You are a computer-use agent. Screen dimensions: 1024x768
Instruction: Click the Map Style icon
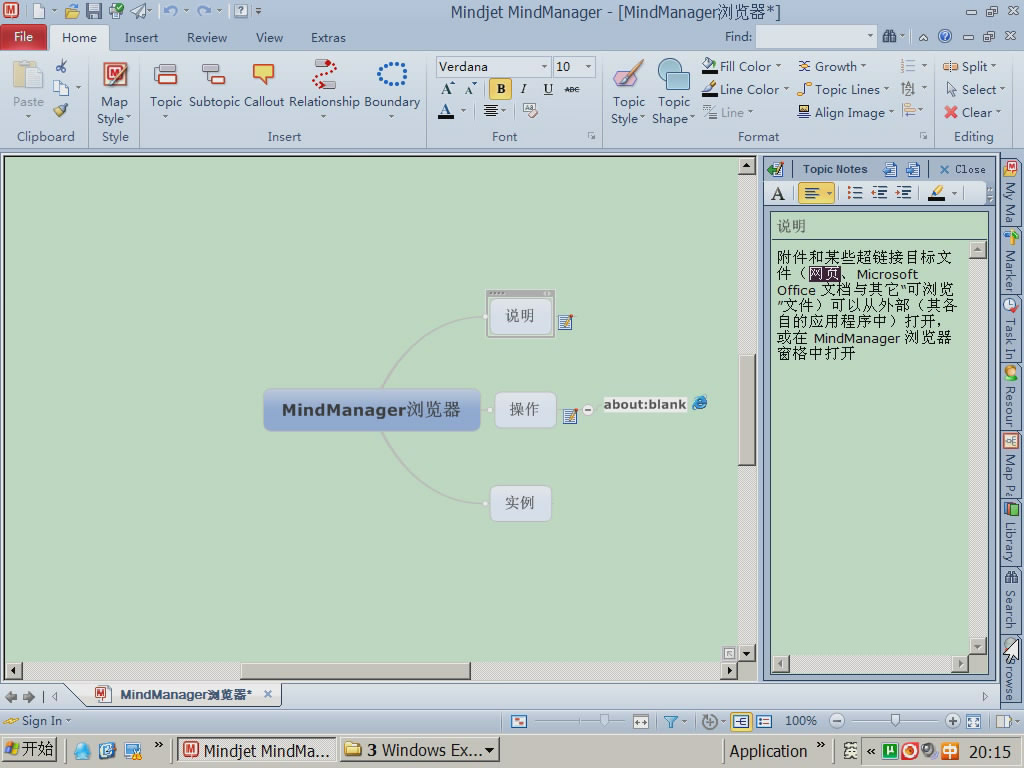[115, 74]
